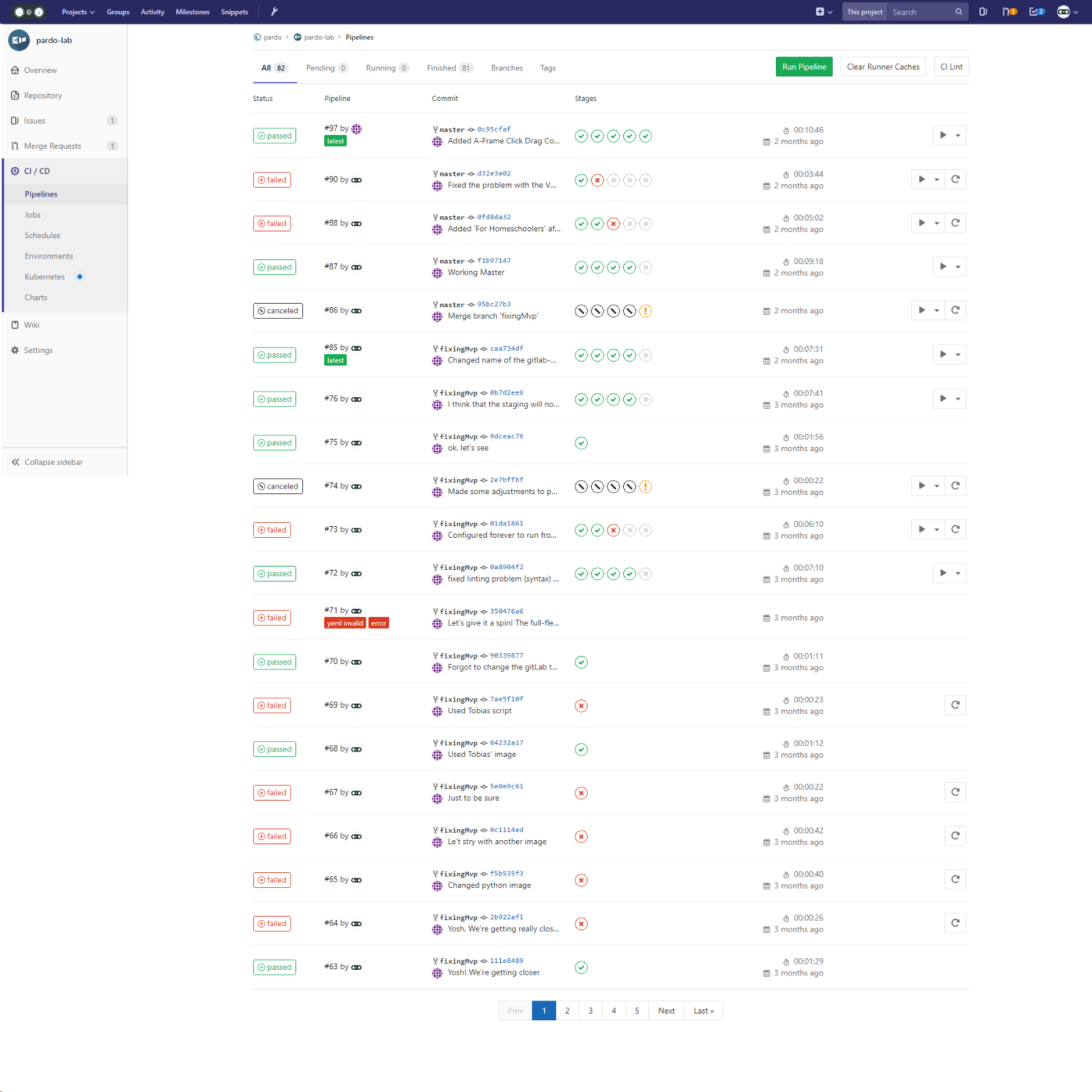Viewport: 1092px width, 1092px height.
Task: Expand the Projects dropdown in navbar
Action: (78, 12)
